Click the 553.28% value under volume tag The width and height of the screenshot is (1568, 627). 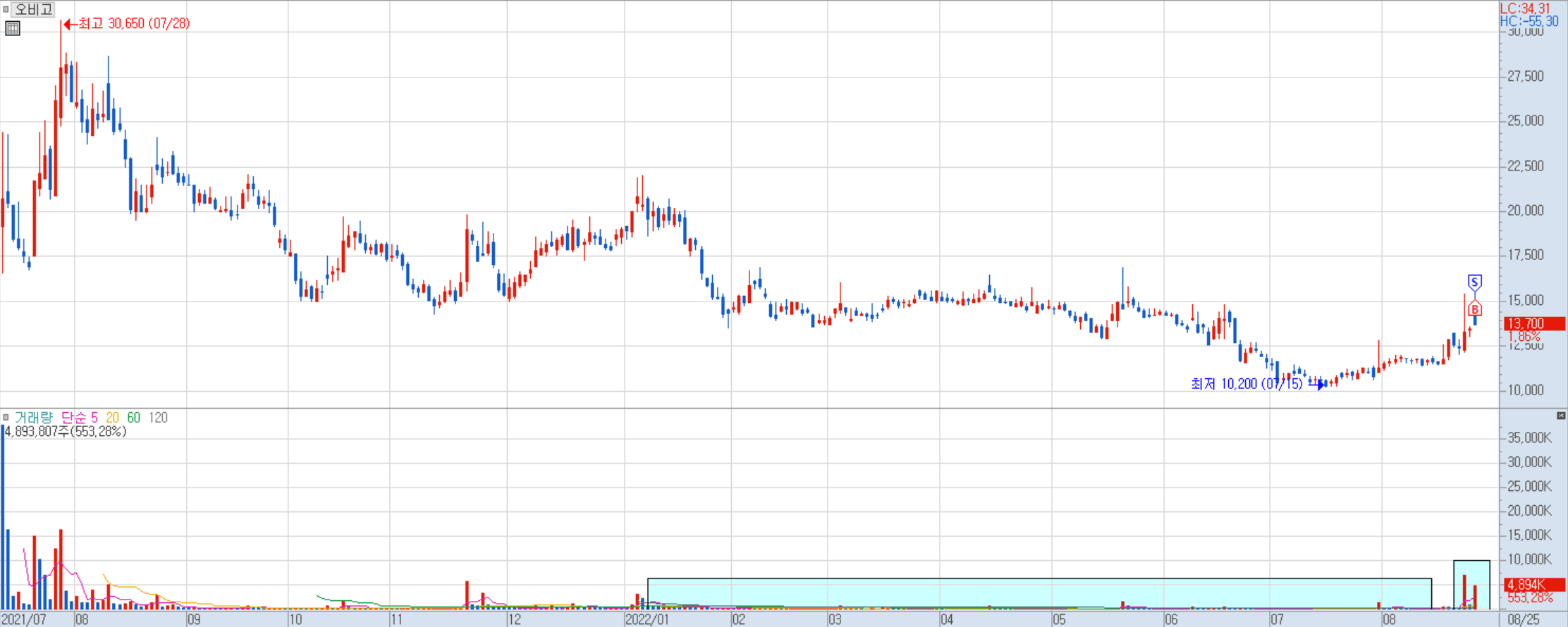coord(1530,598)
